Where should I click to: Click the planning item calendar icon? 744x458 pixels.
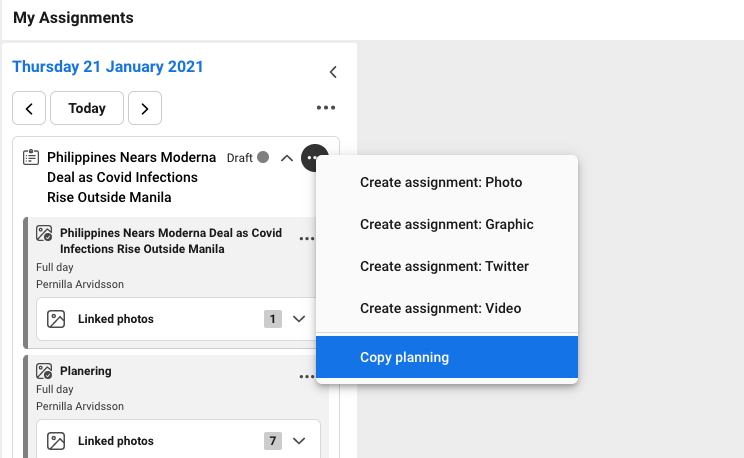pyautogui.click(x=31, y=158)
